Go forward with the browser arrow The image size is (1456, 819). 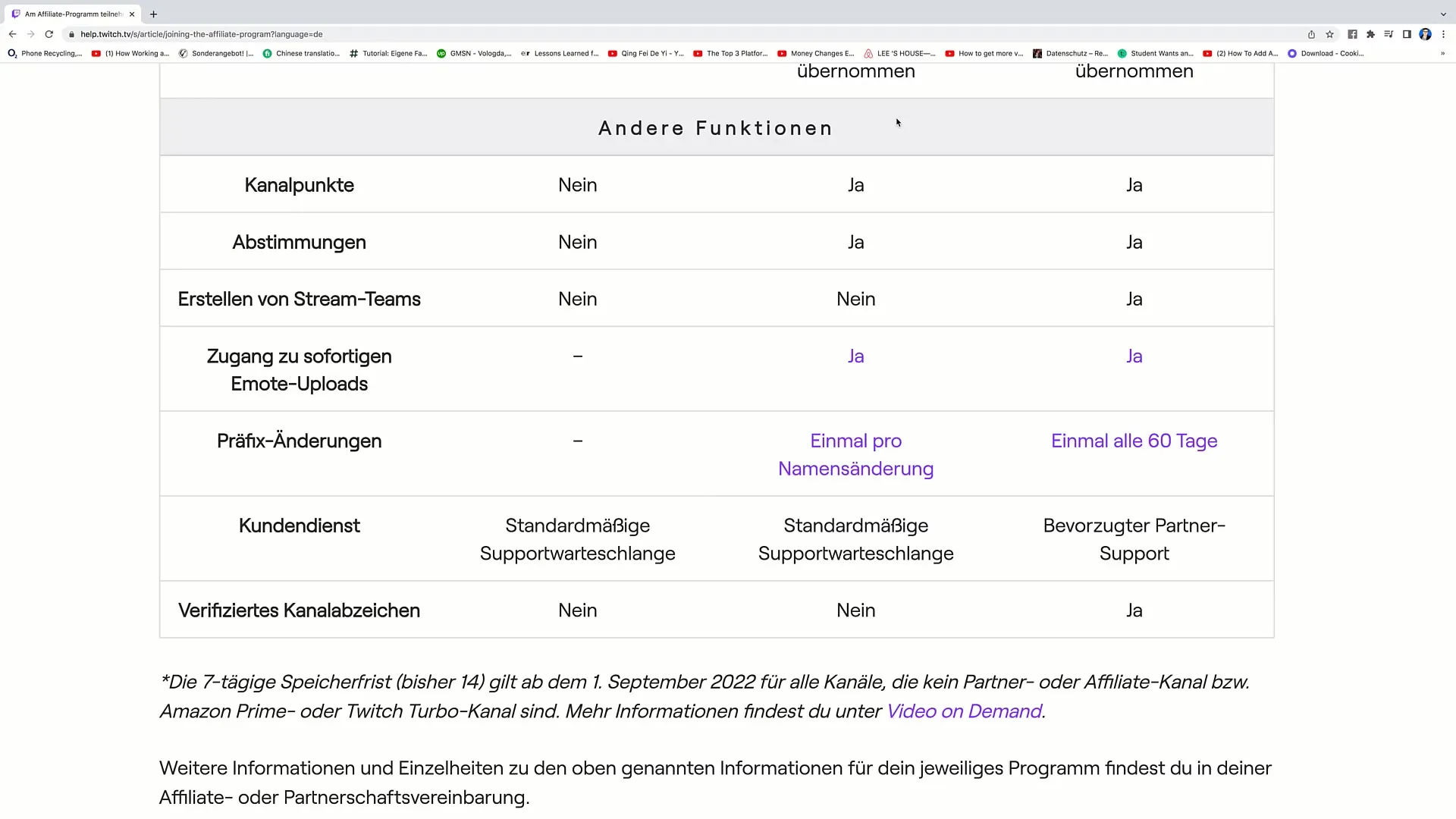click(x=30, y=34)
